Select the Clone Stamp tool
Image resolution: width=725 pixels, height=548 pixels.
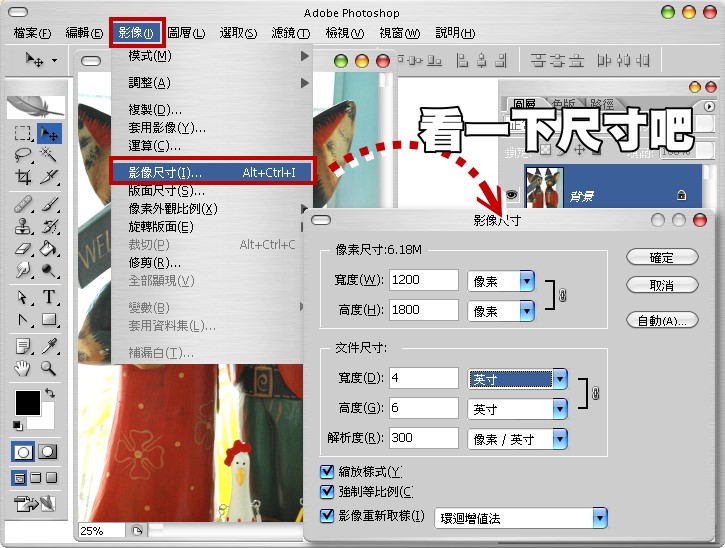[x=22, y=227]
